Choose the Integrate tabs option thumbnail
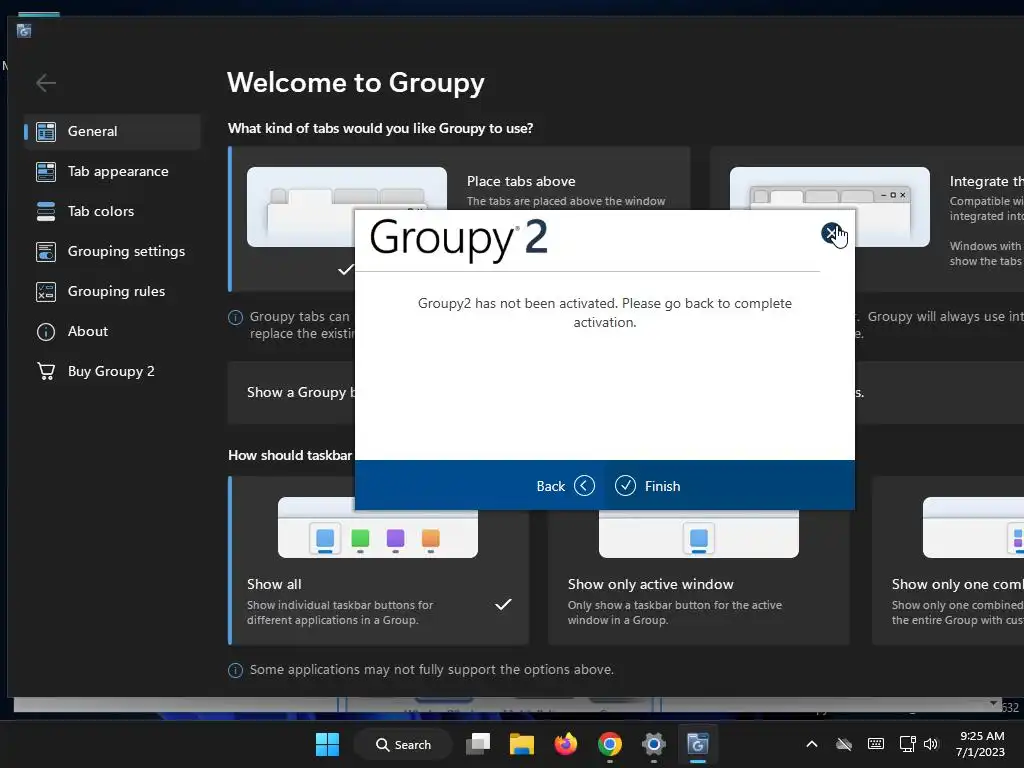The image size is (1024, 768). pyautogui.click(x=829, y=206)
